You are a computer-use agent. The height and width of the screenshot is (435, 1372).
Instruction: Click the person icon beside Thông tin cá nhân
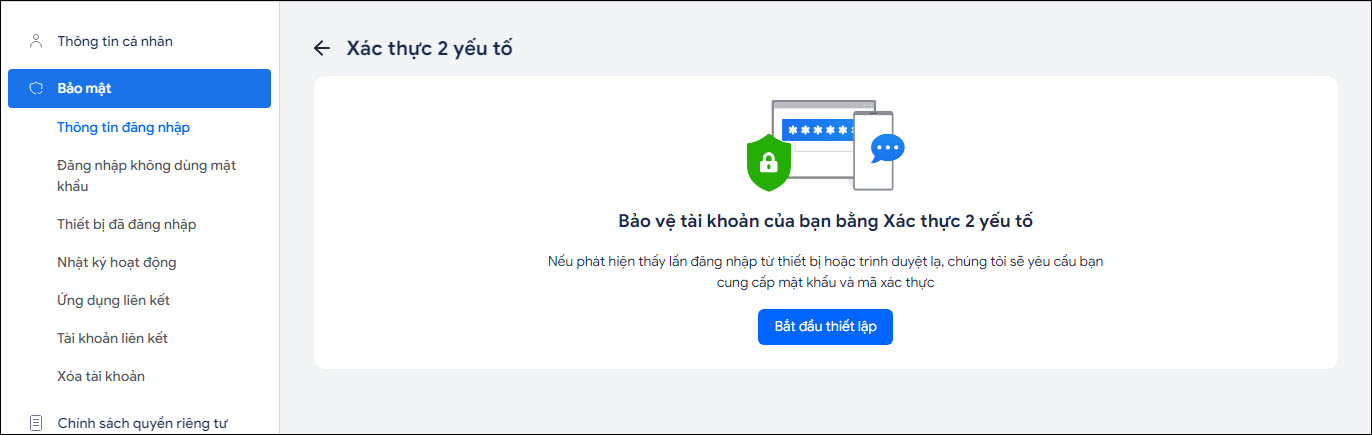(x=36, y=41)
